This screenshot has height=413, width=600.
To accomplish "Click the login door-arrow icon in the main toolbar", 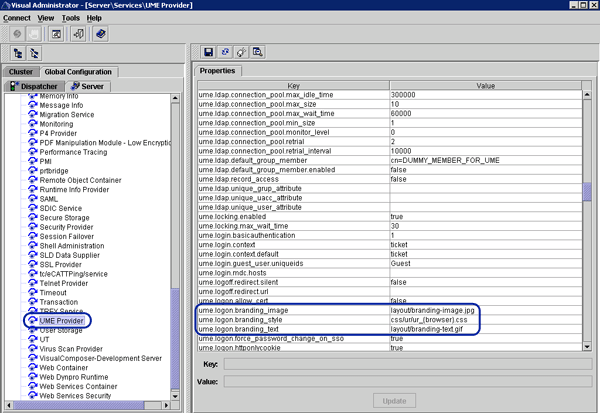I will point(78,34).
